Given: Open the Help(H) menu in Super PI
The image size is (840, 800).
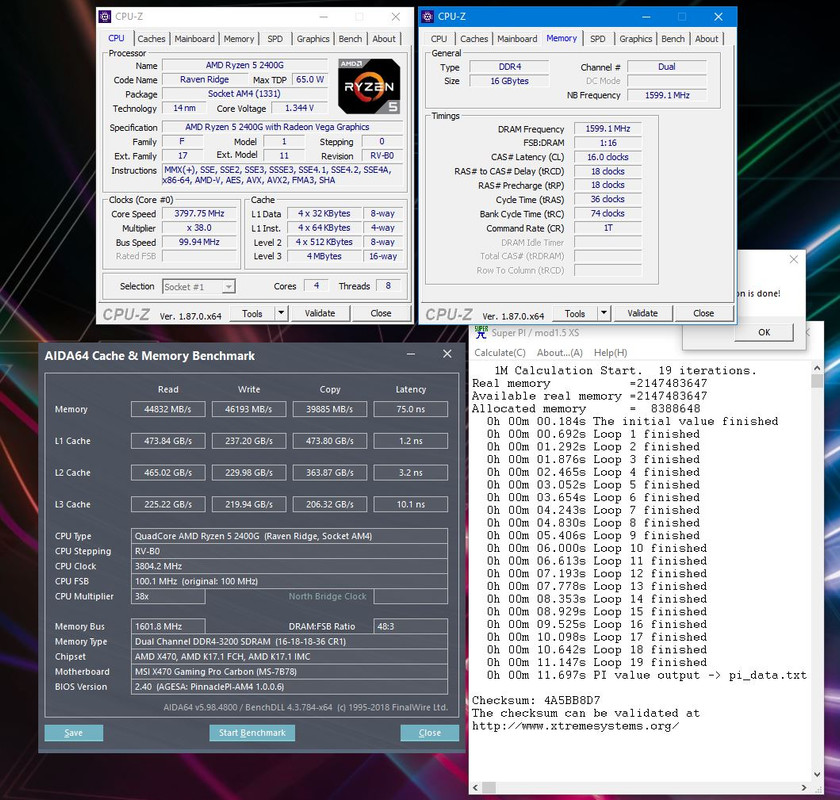Looking at the screenshot, I should [610, 353].
